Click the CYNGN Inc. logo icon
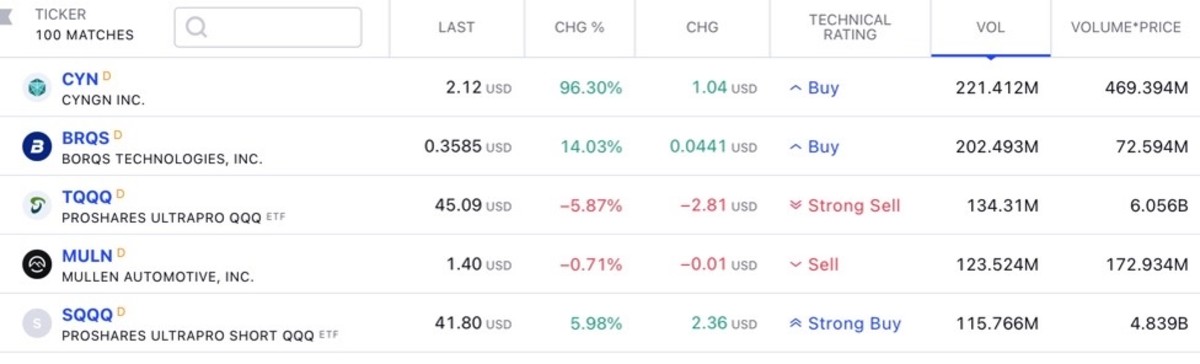The image size is (1200, 364). pos(37,88)
